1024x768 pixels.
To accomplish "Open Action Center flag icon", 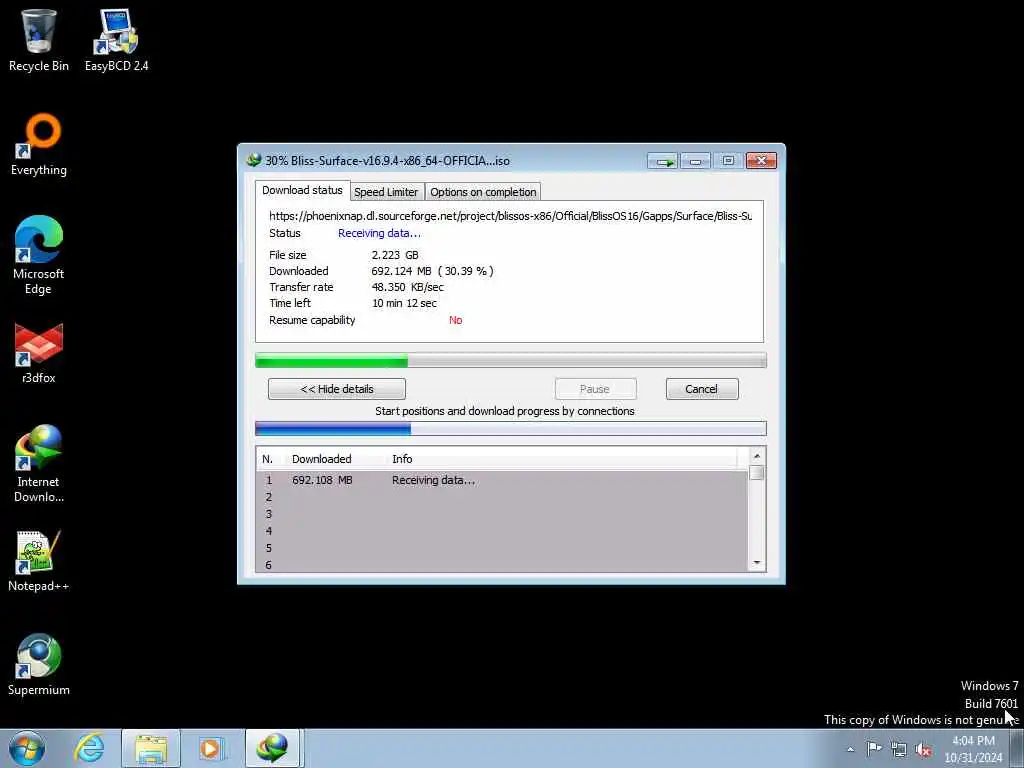I will [874, 749].
